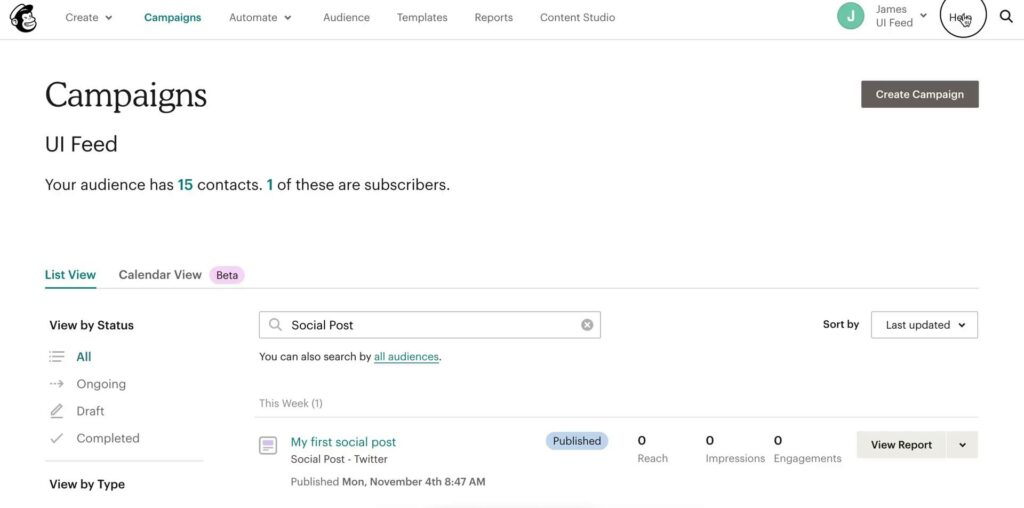Go to the Reports menu item
The width and height of the screenshot is (1024, 508).
point(493,17)
